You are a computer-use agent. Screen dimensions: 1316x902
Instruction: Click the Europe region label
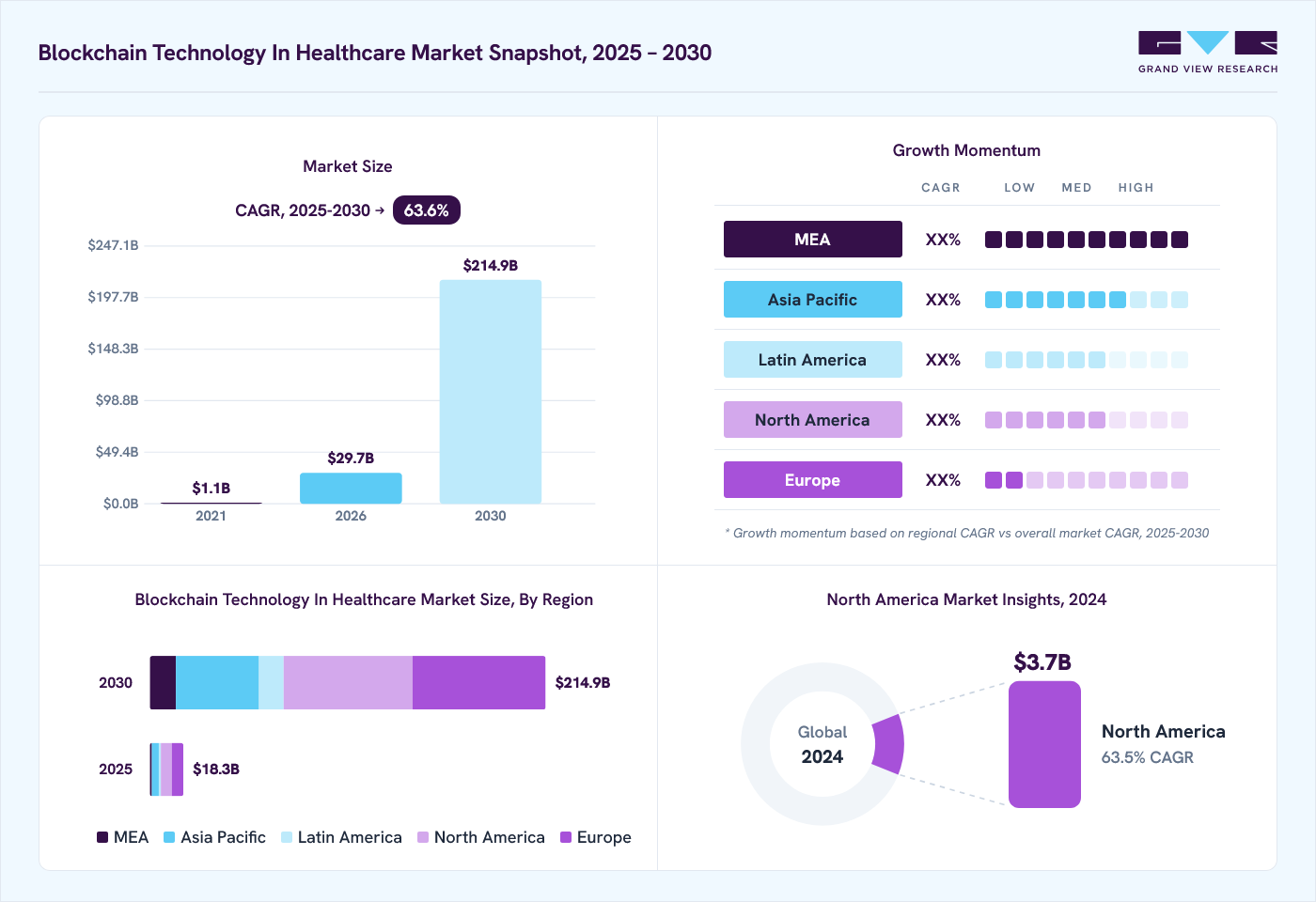813,480
